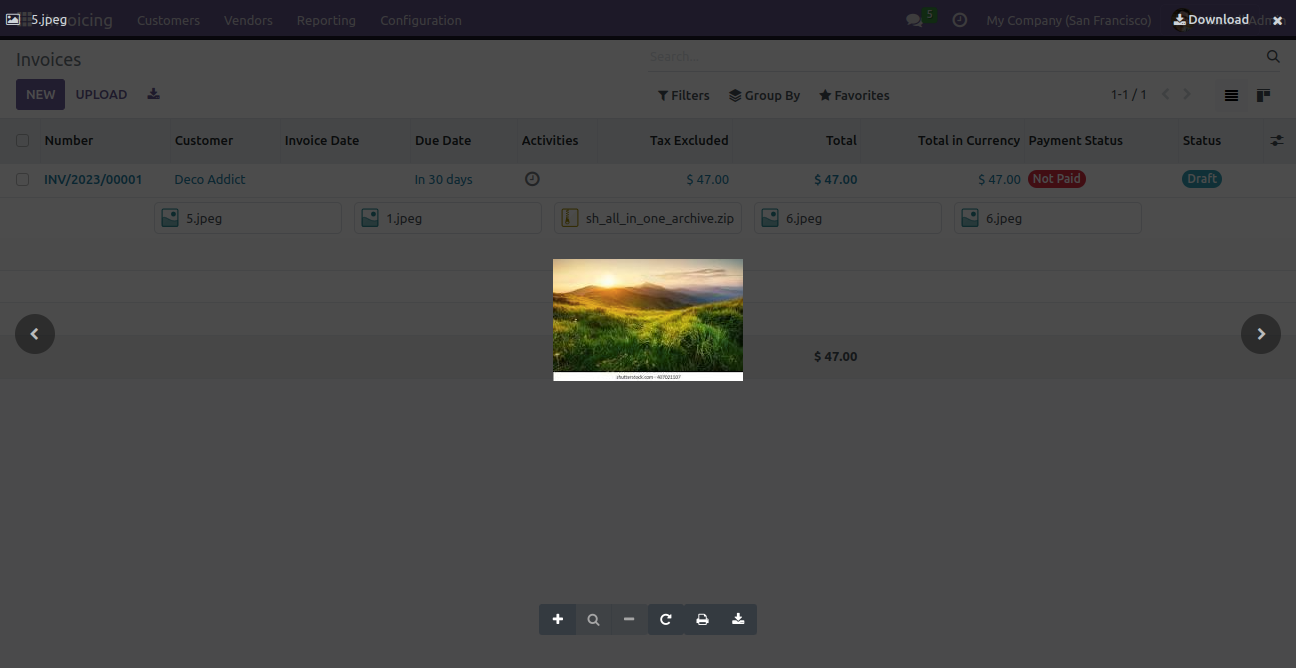Expand the Filters dropdown
Screen dimensions: 1296x668
(x=684, y=96)
